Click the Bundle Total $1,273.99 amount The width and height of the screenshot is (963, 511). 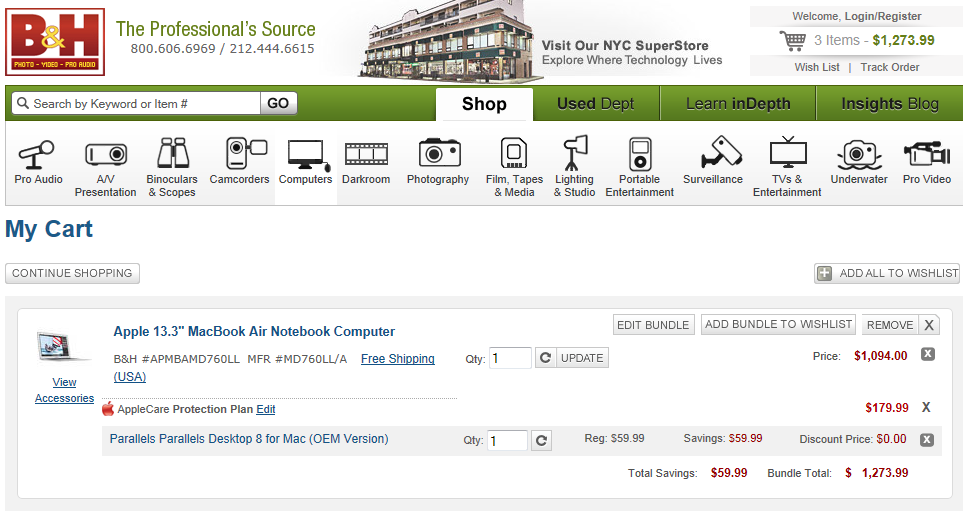click(876, 473)
